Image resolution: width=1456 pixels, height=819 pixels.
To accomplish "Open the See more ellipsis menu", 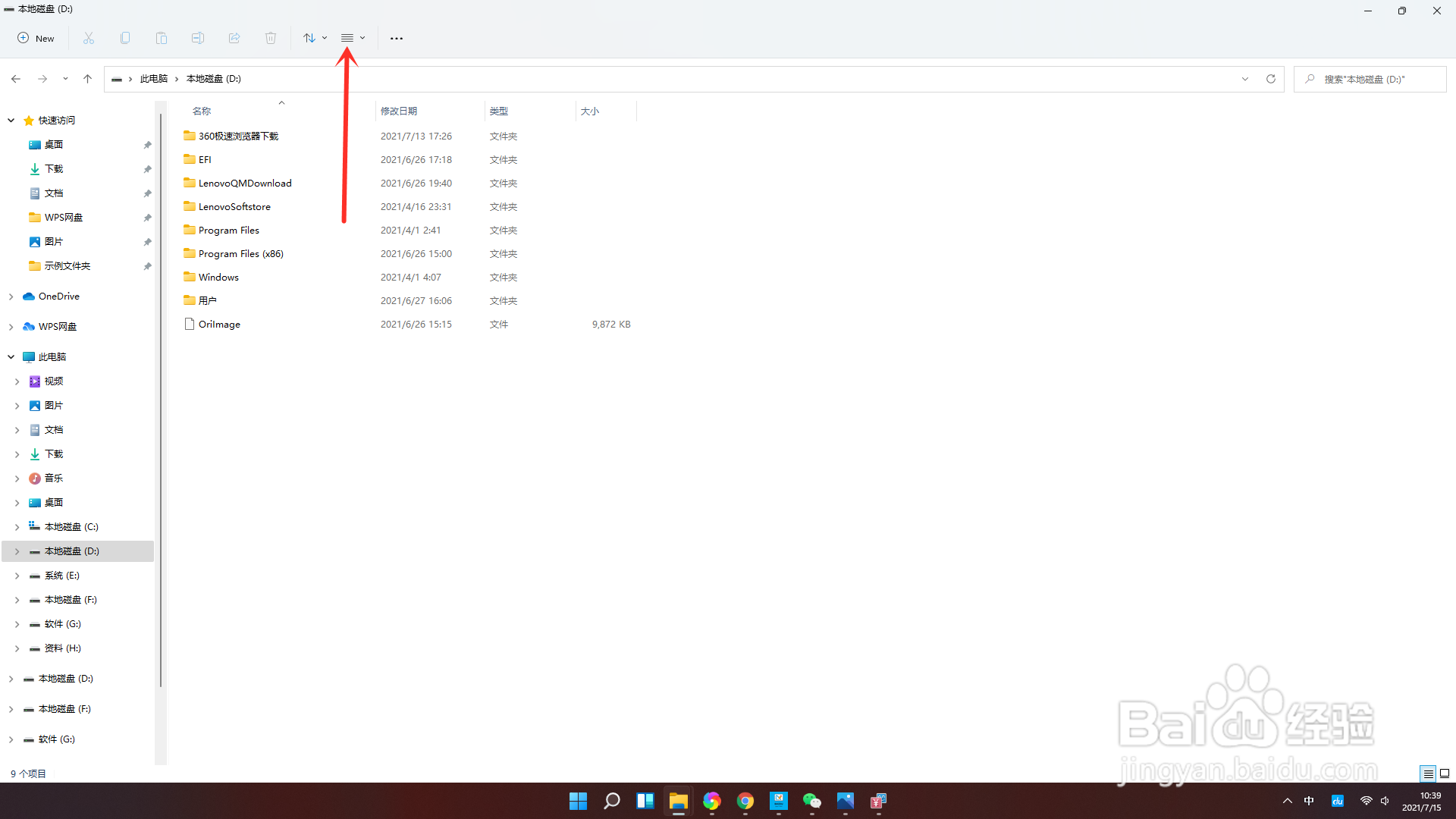I will 397,38.
